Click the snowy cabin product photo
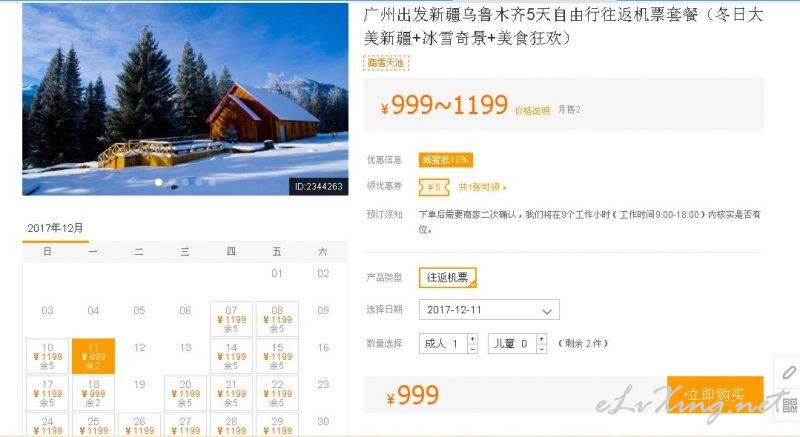The image size is (800, 437). coord(185,99)
